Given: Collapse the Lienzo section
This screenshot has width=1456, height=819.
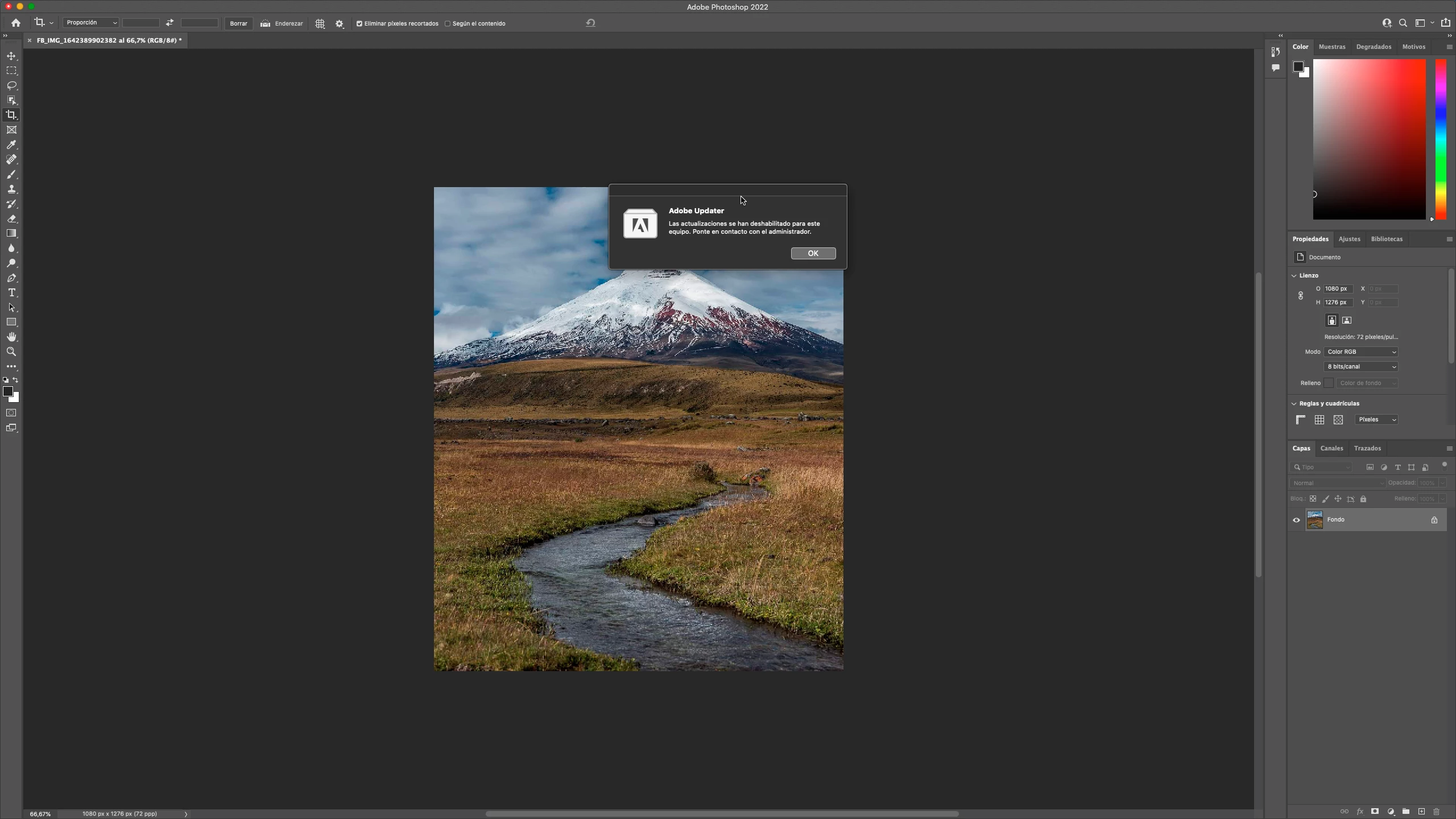Looking at the screenshot, I should pyautogui.click(x=1294, y=275).
